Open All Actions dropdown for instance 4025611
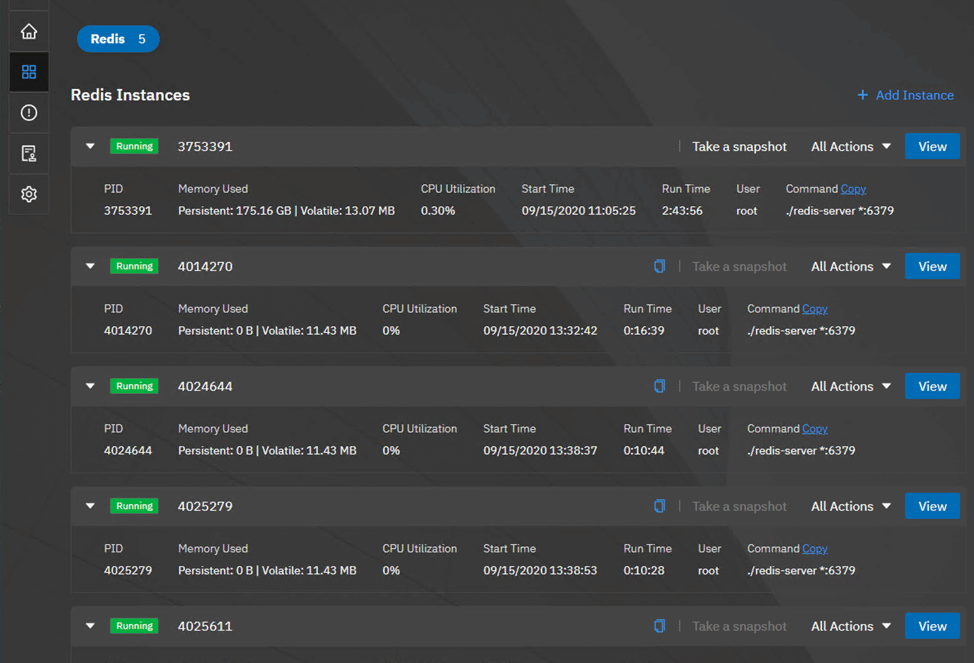This screenshot has height=663, width=974. click(851, 626)
